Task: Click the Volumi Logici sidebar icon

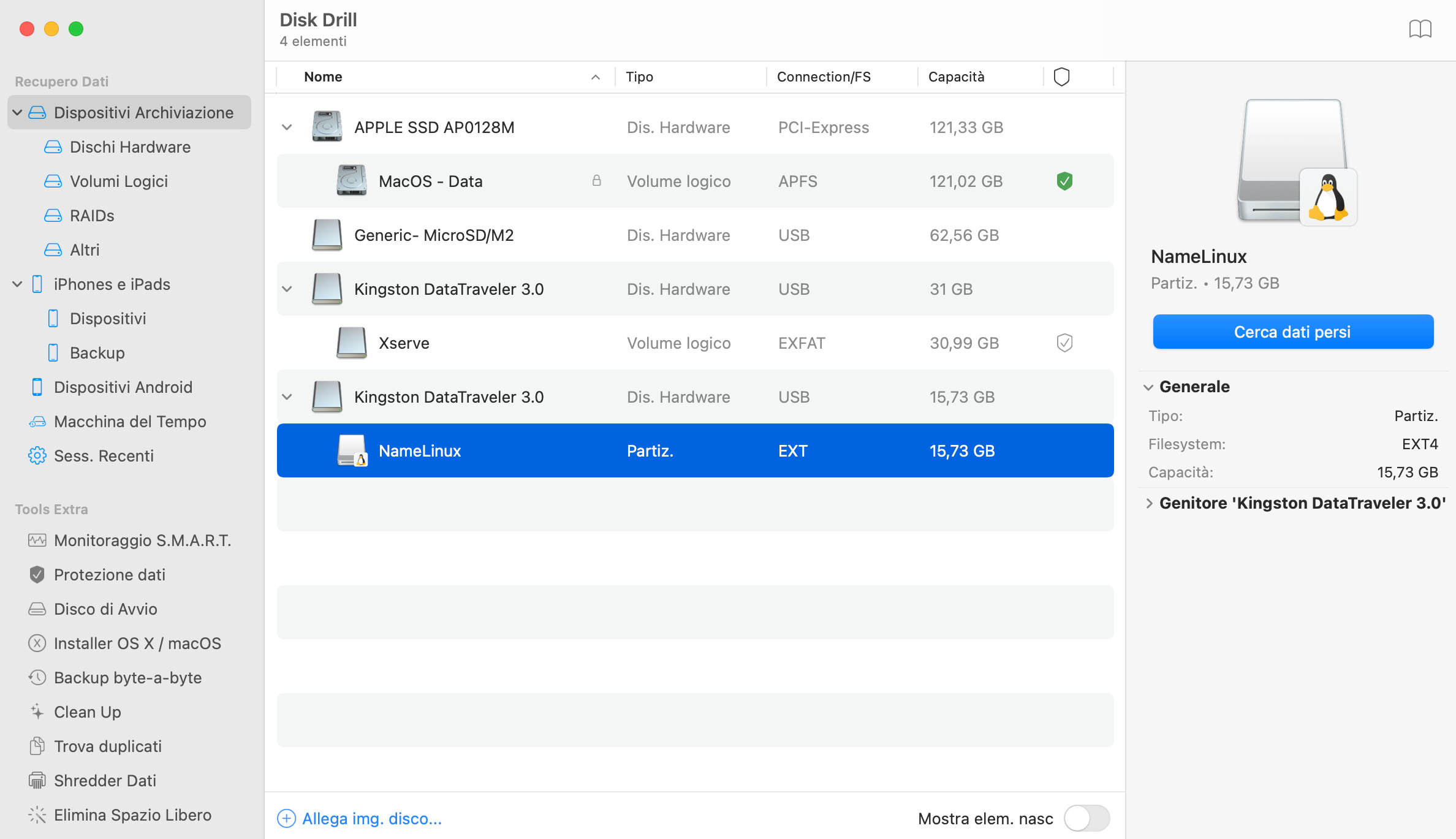Action: click(x=53, y=181)
